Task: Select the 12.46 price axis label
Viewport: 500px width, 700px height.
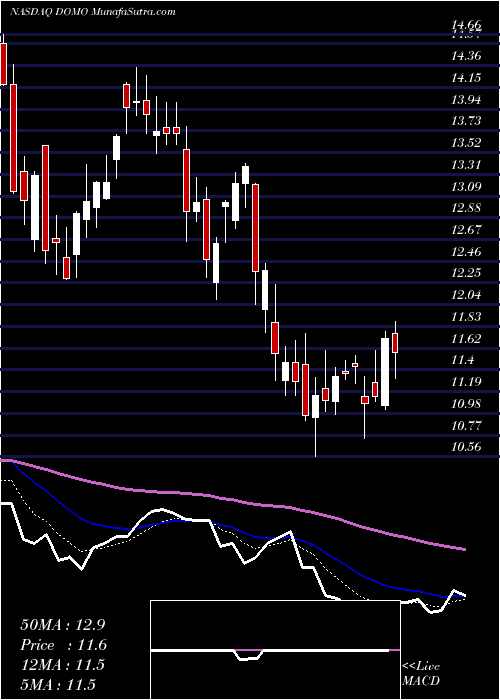Action: tap(467, 252)
